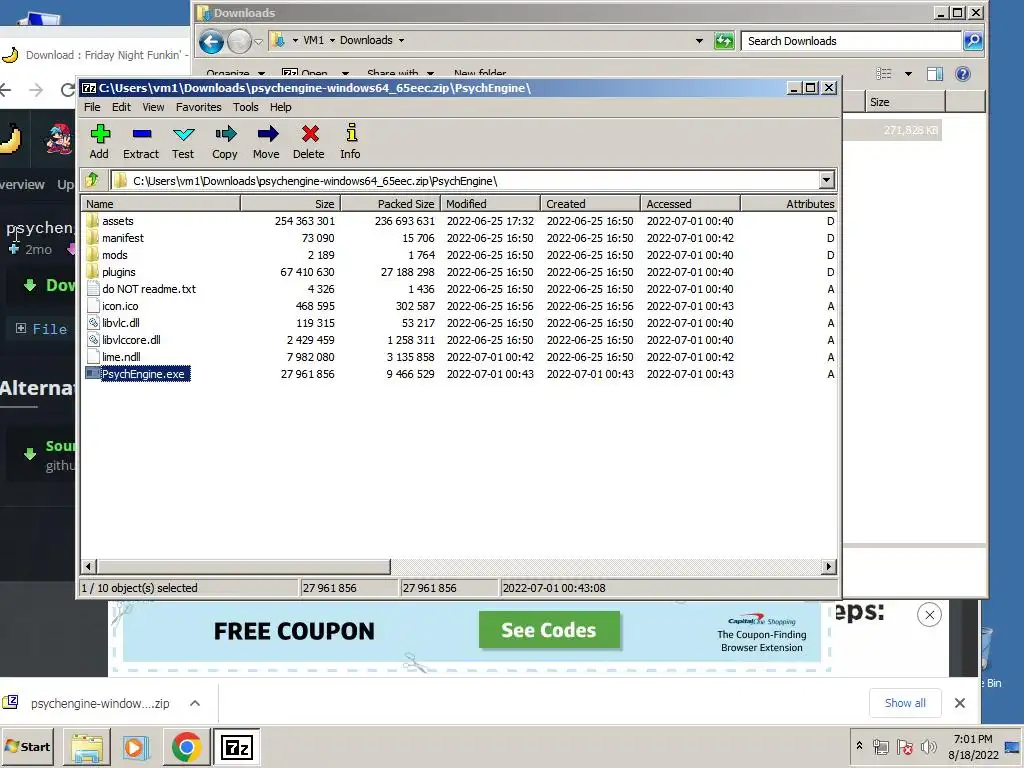This screenshot has width=1024, height=768.
Task: Open Windows Explorer from the taskbar
Action: click(x=87, y=747)
